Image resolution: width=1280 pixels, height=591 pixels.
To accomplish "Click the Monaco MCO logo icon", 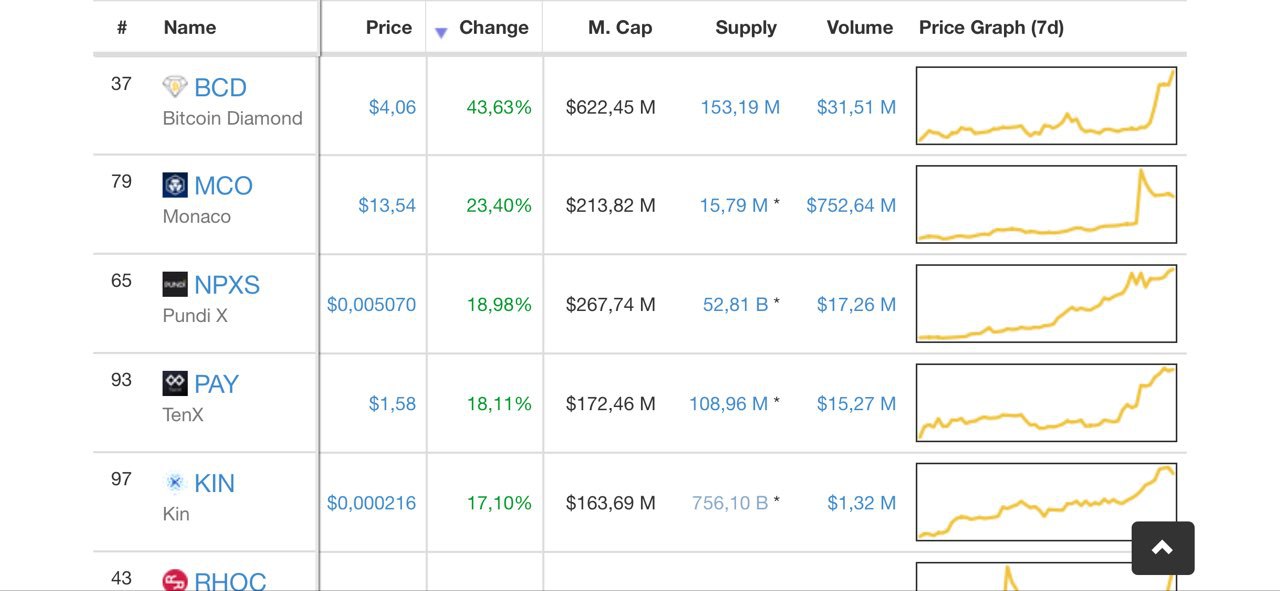I will pyautogui.click(x=175, y=185).
